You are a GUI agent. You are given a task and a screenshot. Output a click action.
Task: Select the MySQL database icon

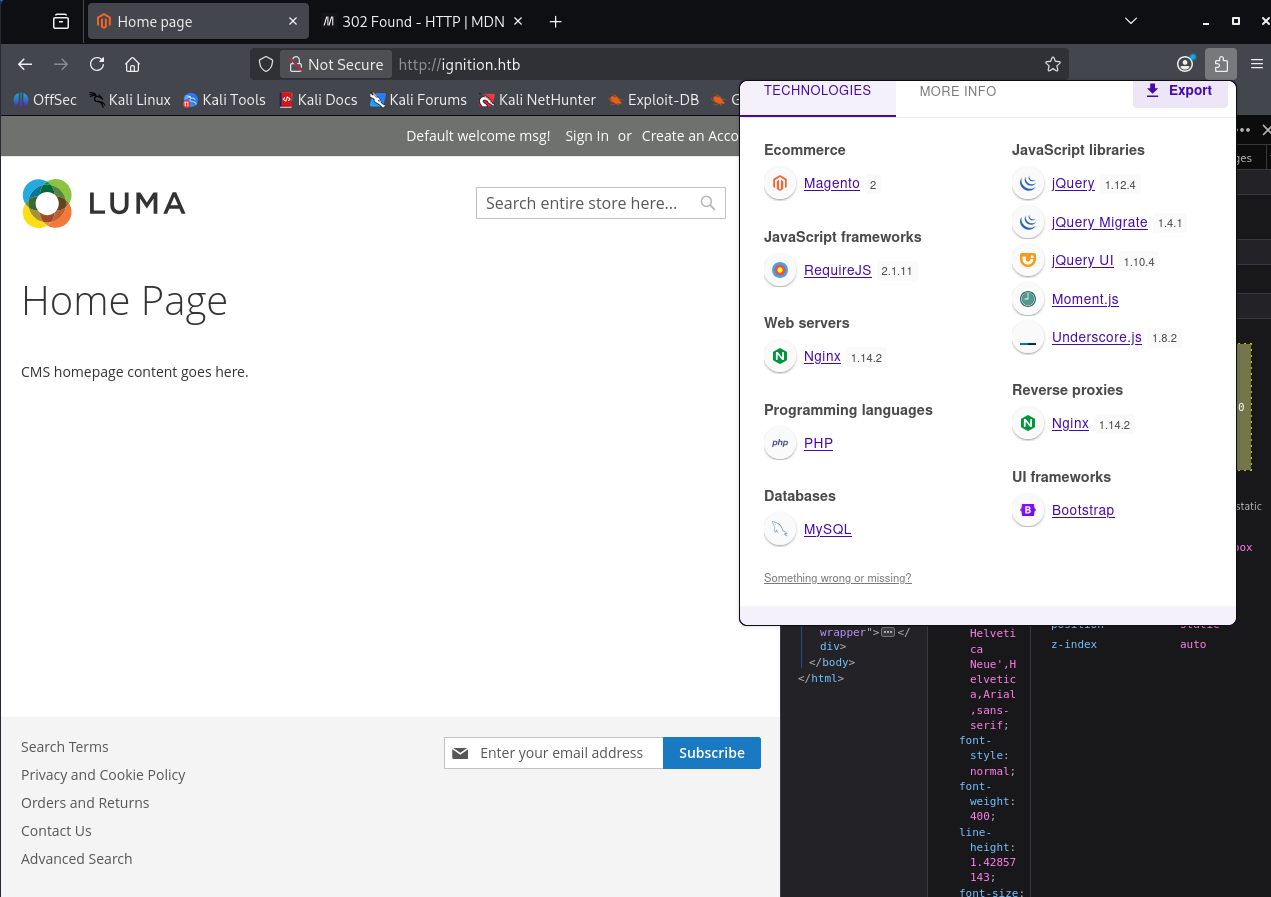point(780,529)
